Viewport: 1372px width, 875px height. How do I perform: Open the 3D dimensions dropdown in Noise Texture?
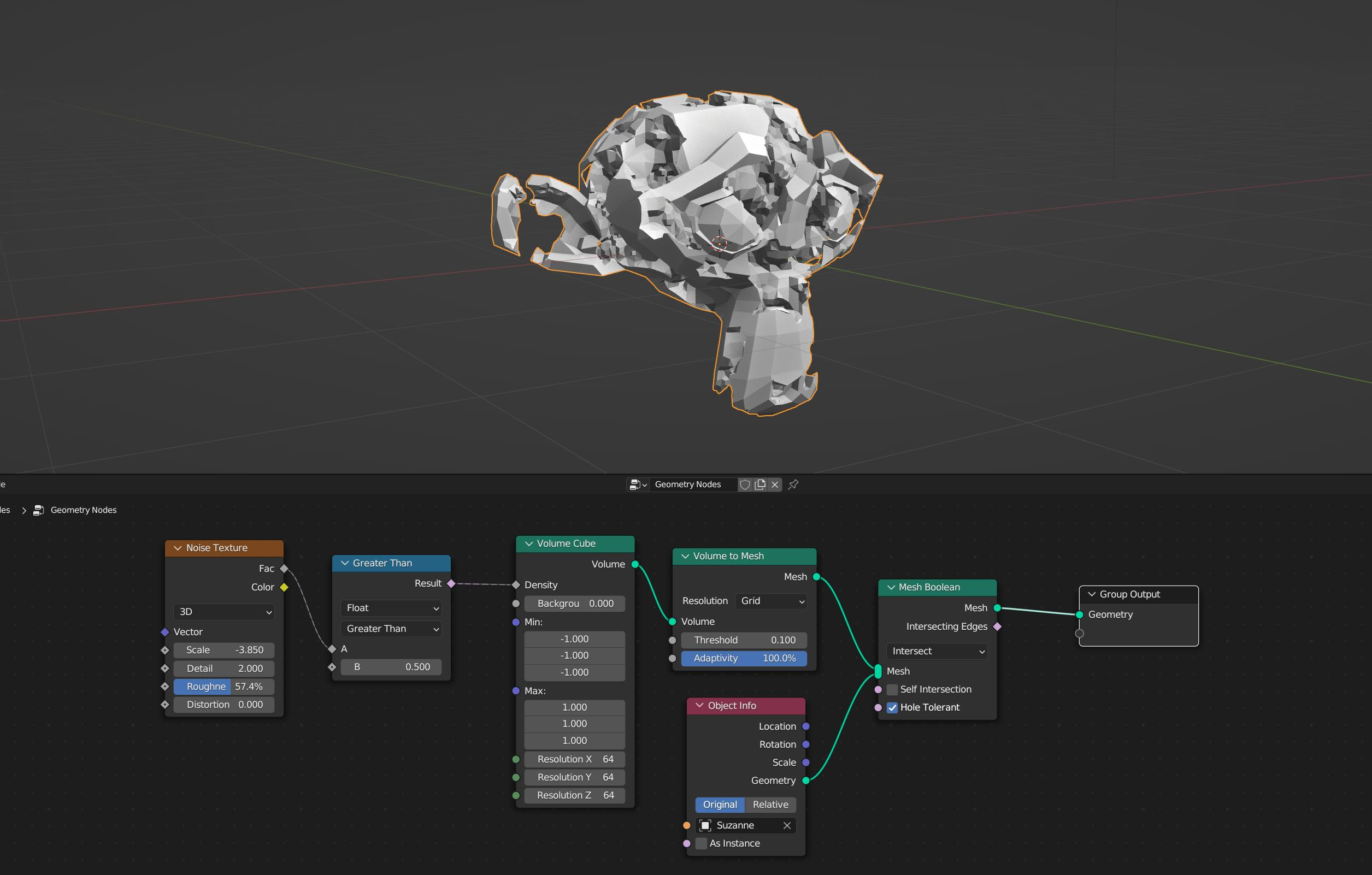[225, 612]
